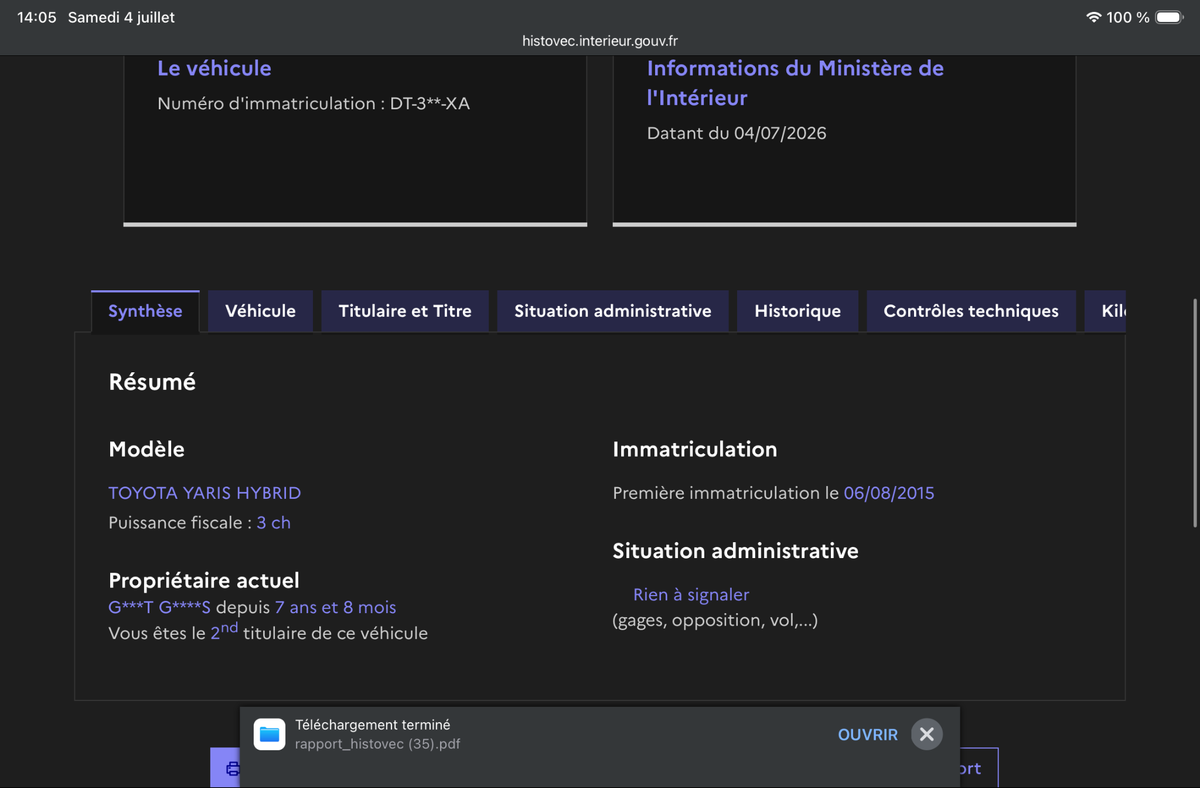Viewport: 1200px width, 788px height.
Task: Click the TOYOTA YARIS HYBRID model text
Action: (205, 493)
